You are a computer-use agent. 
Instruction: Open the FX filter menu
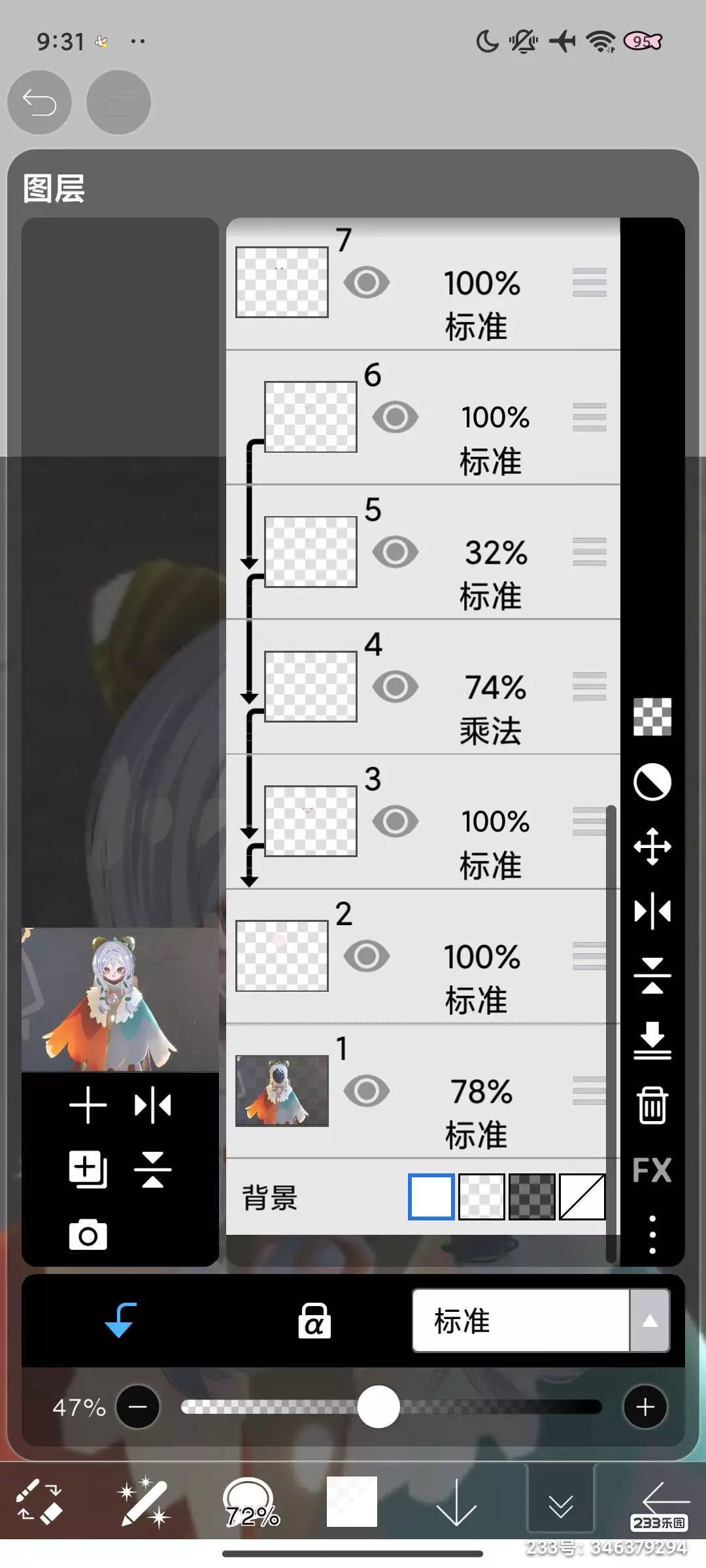coord(652,1170)
